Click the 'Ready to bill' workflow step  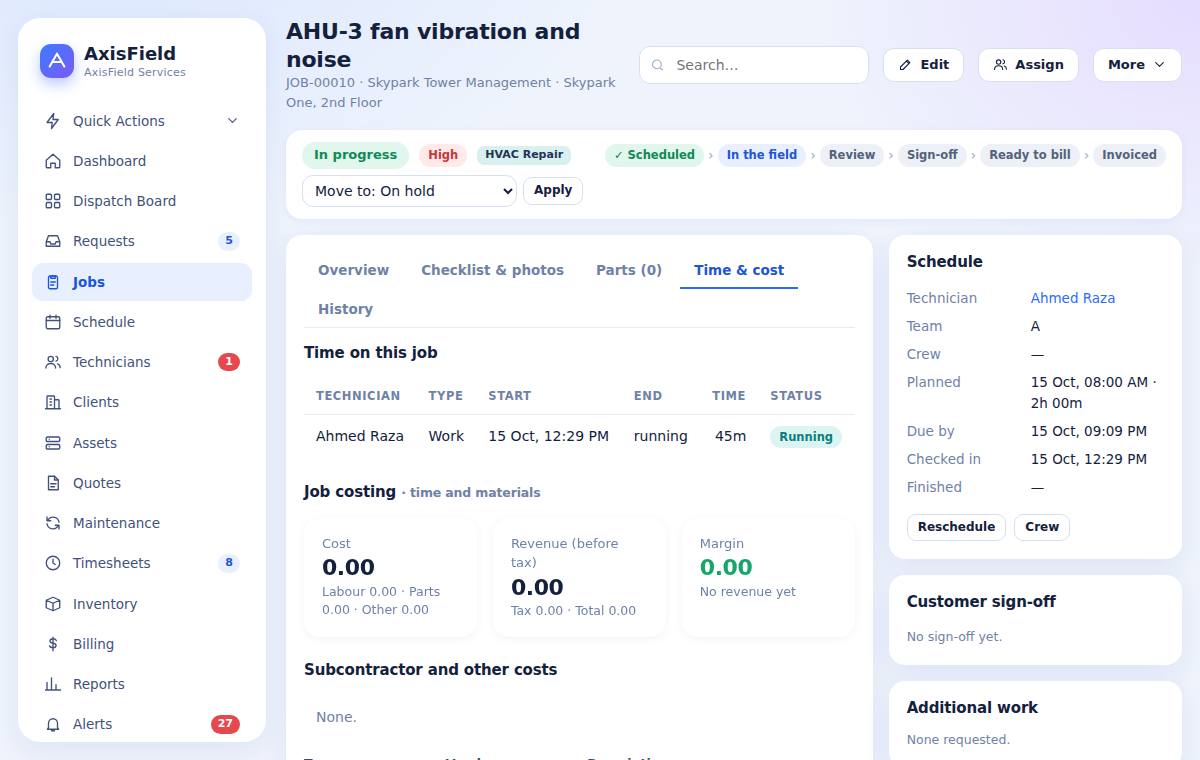point(1030,155)
